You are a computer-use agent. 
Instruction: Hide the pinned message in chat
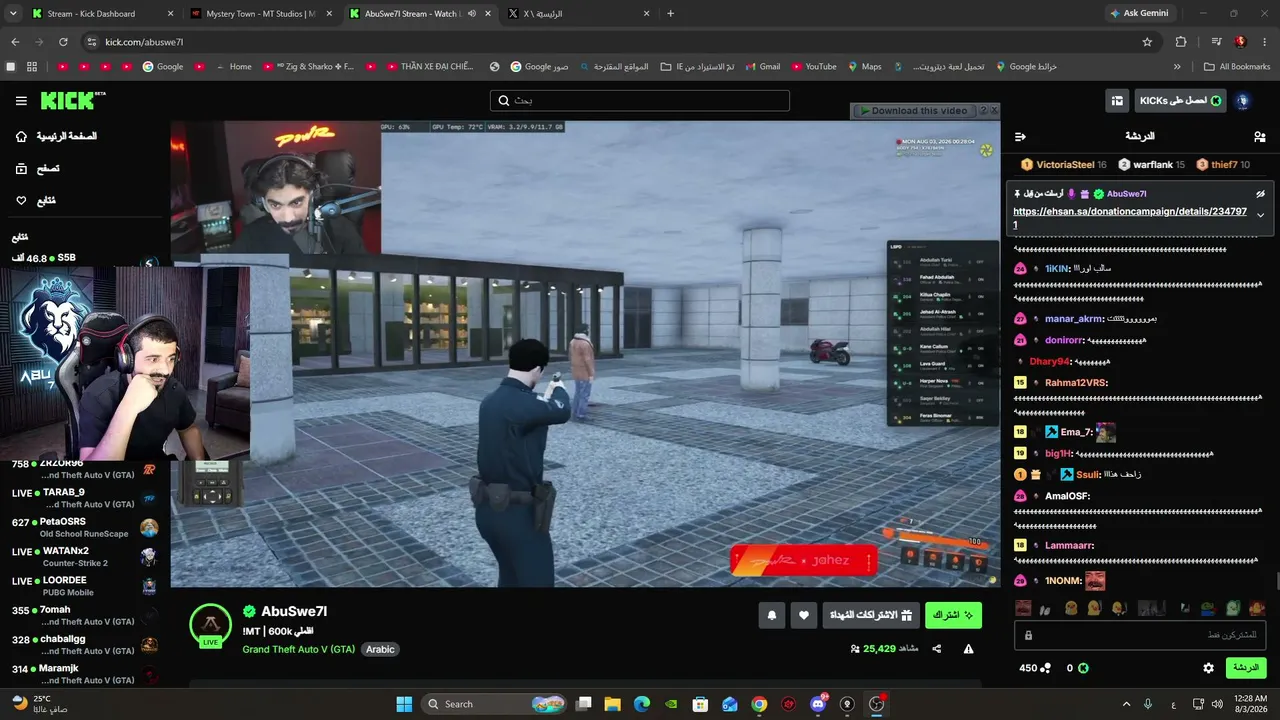(x=1260, y=194)
